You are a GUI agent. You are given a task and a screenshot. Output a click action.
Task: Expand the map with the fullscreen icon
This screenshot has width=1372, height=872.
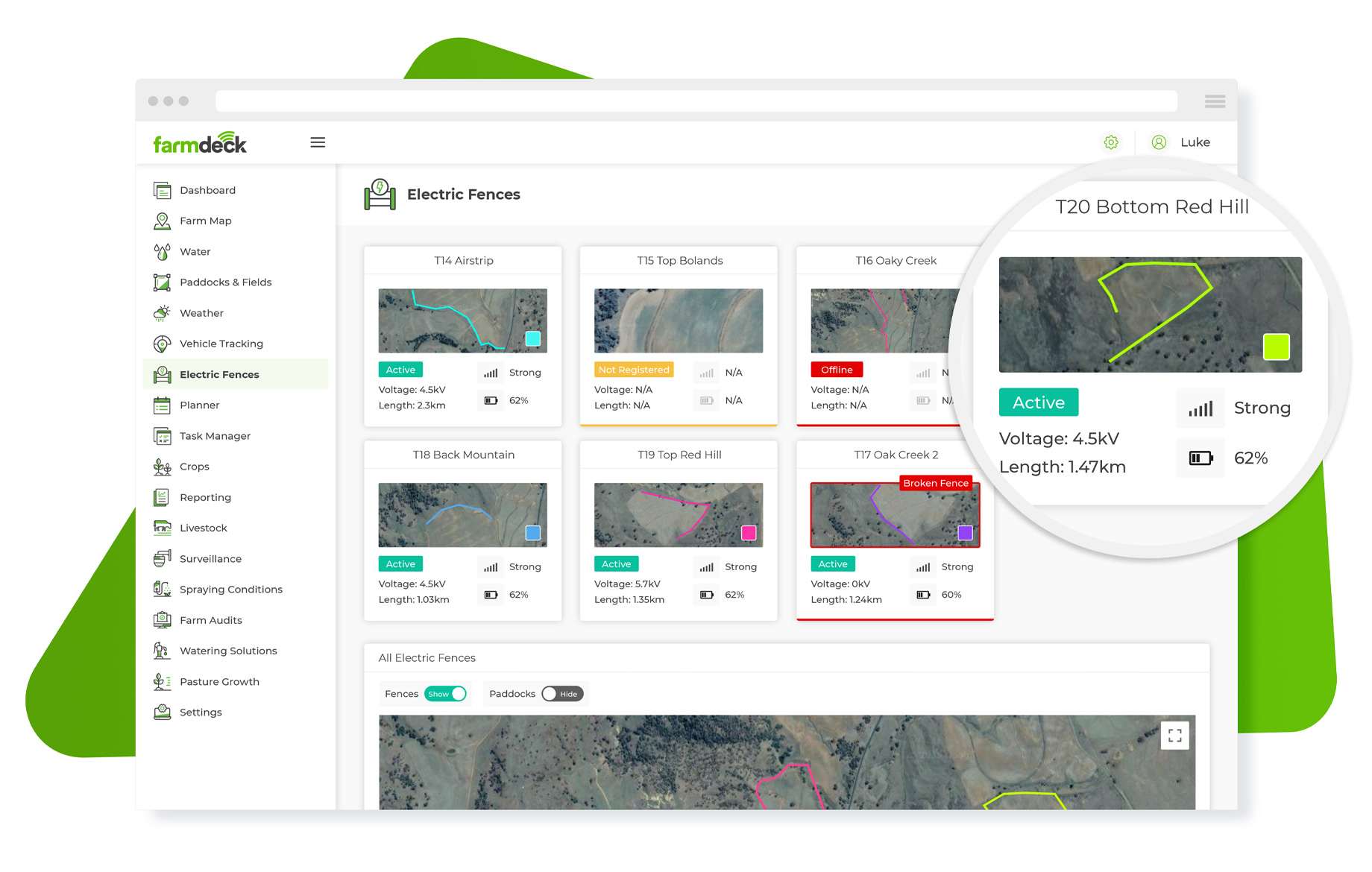point(1175,736)
